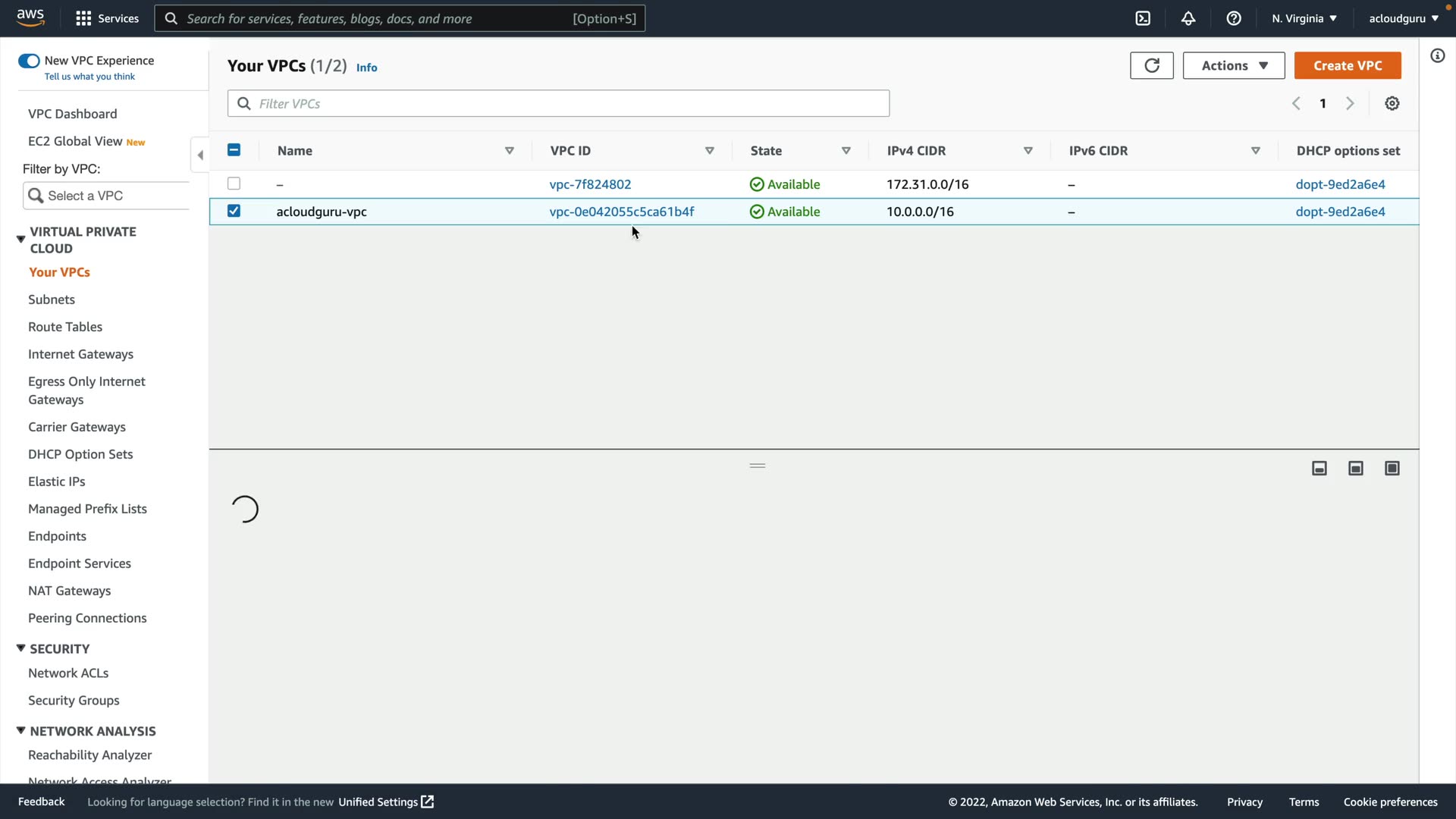Image resolution: width=1456 pixels, height=819 pixels.
Task: Refresh the VPC list
Action: tap(1151, 65)
